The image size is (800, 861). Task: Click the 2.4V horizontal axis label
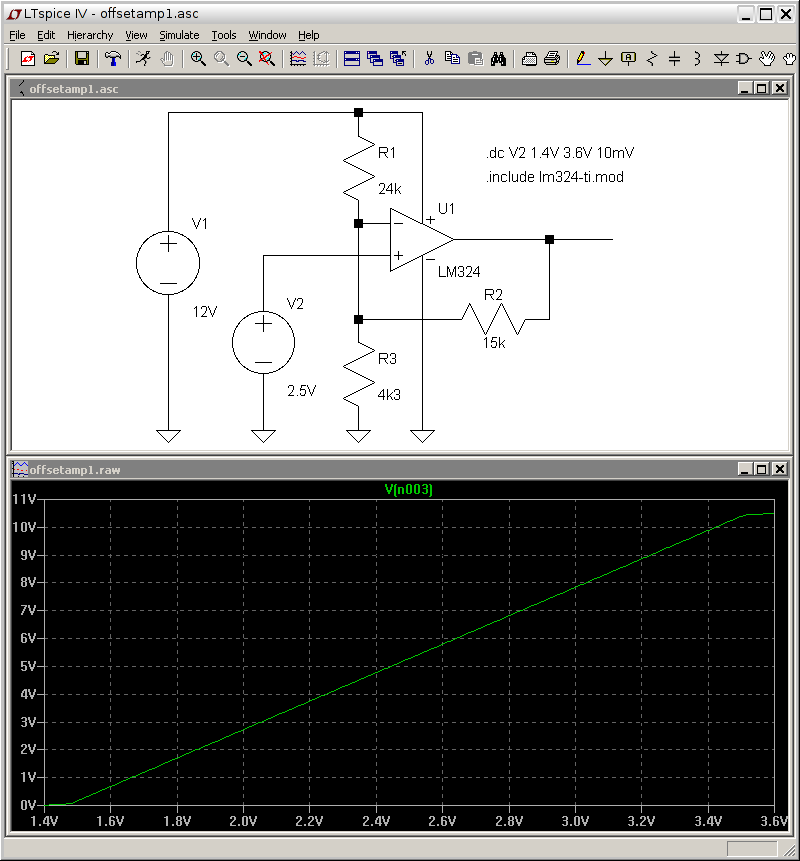click(376, 821)
